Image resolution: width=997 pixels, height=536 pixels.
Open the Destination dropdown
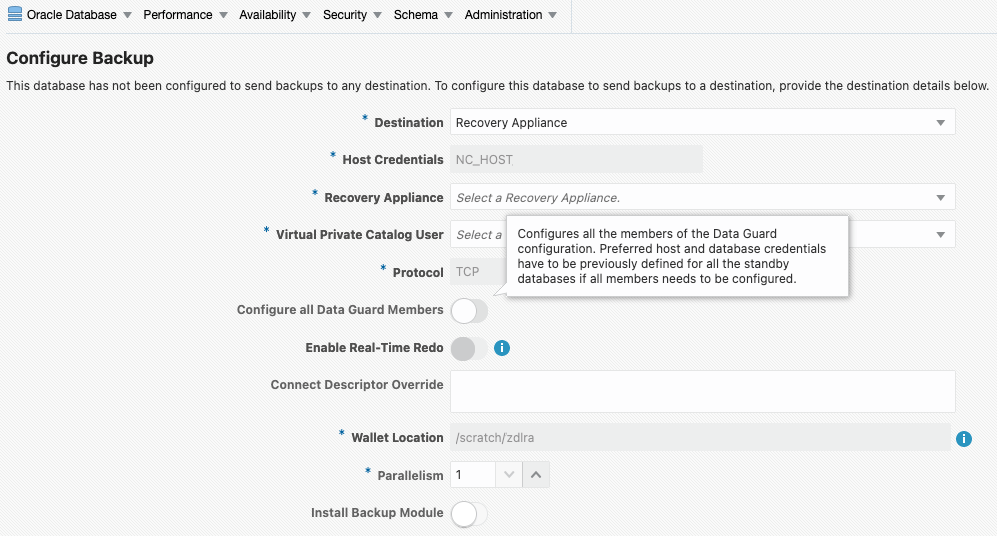[x=702, y=122]
